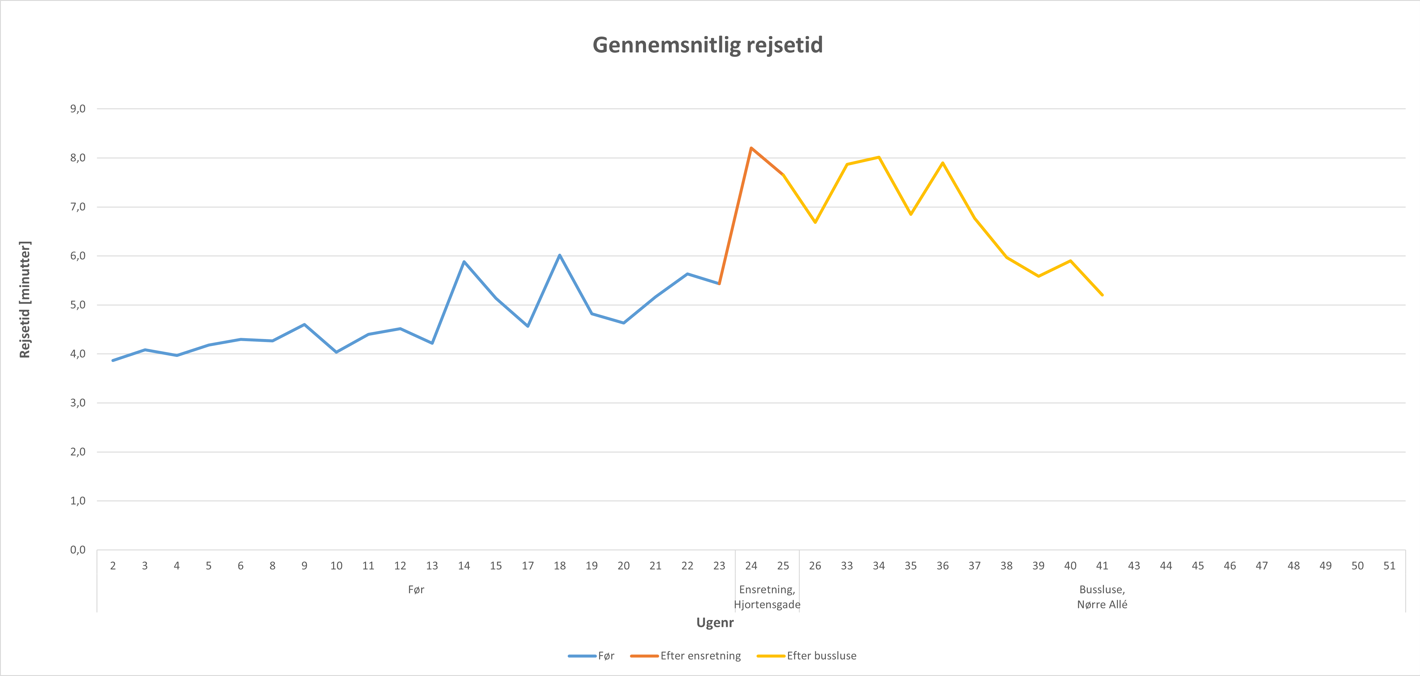Screen dimensions: 1420x676
Task: Click the 9,0 value on the vertical axis
Action: (x=76, y=109)
